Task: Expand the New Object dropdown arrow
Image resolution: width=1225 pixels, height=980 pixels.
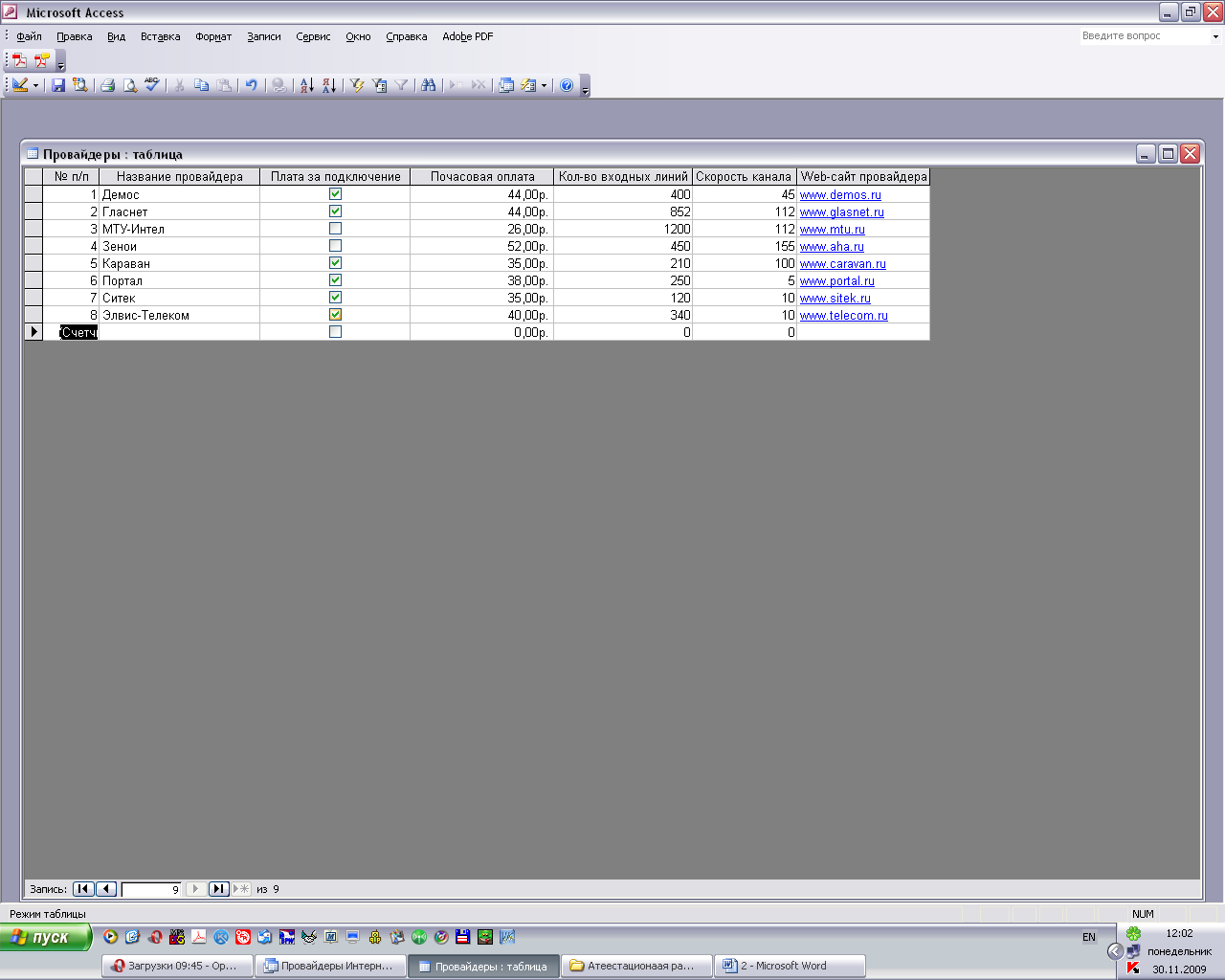Action: (x=544, y=85)
